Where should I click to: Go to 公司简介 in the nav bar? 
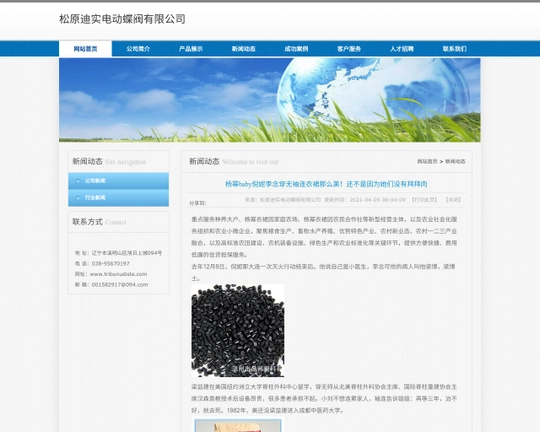(x=138, y=49)
